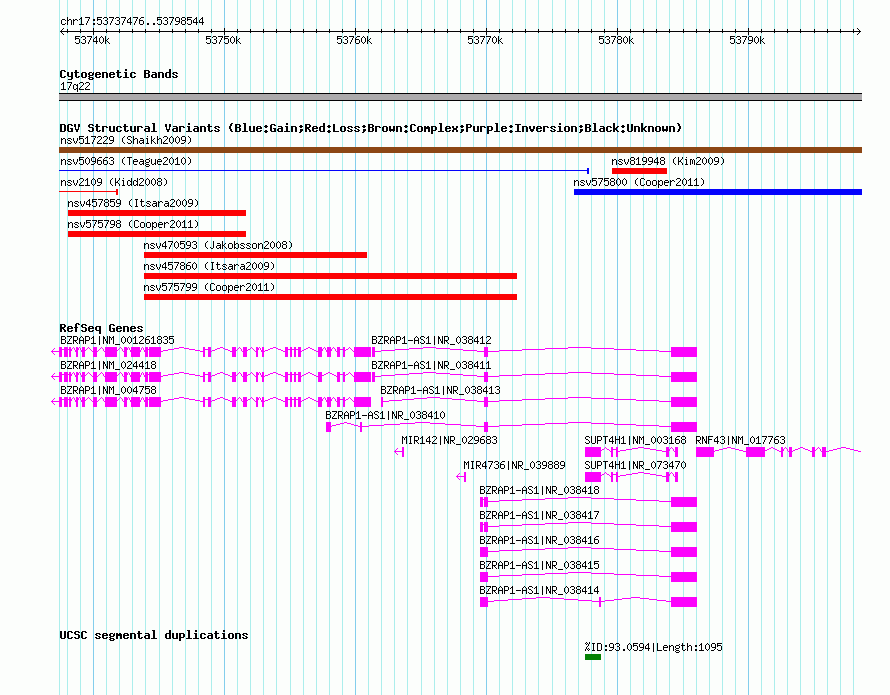Open the nsv517229 (Shaikh2009) label
Viewport: 890px width, 695px height.
pyautogui.click(x=126, y=140)
